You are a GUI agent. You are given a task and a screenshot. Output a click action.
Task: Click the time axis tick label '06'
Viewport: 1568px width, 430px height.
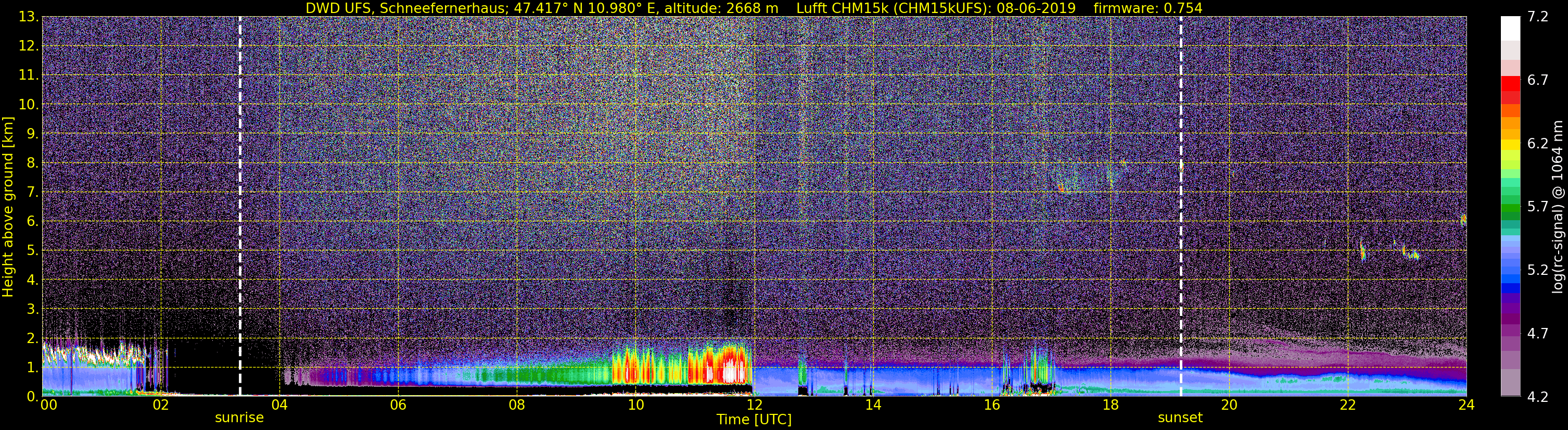pyautogui.click(x=398, y=406)
